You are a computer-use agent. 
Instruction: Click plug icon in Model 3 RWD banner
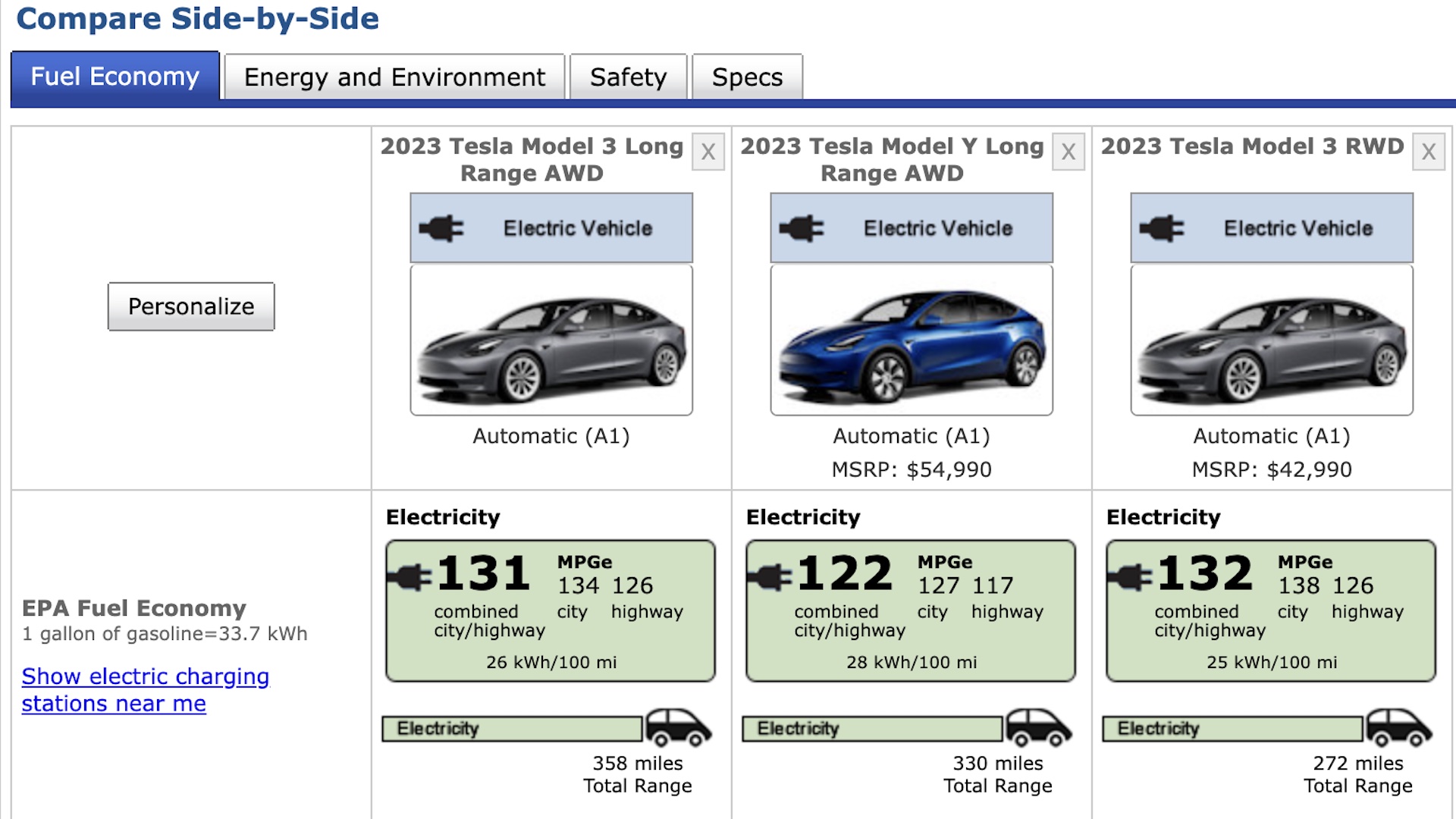(x=1162, y=228)
